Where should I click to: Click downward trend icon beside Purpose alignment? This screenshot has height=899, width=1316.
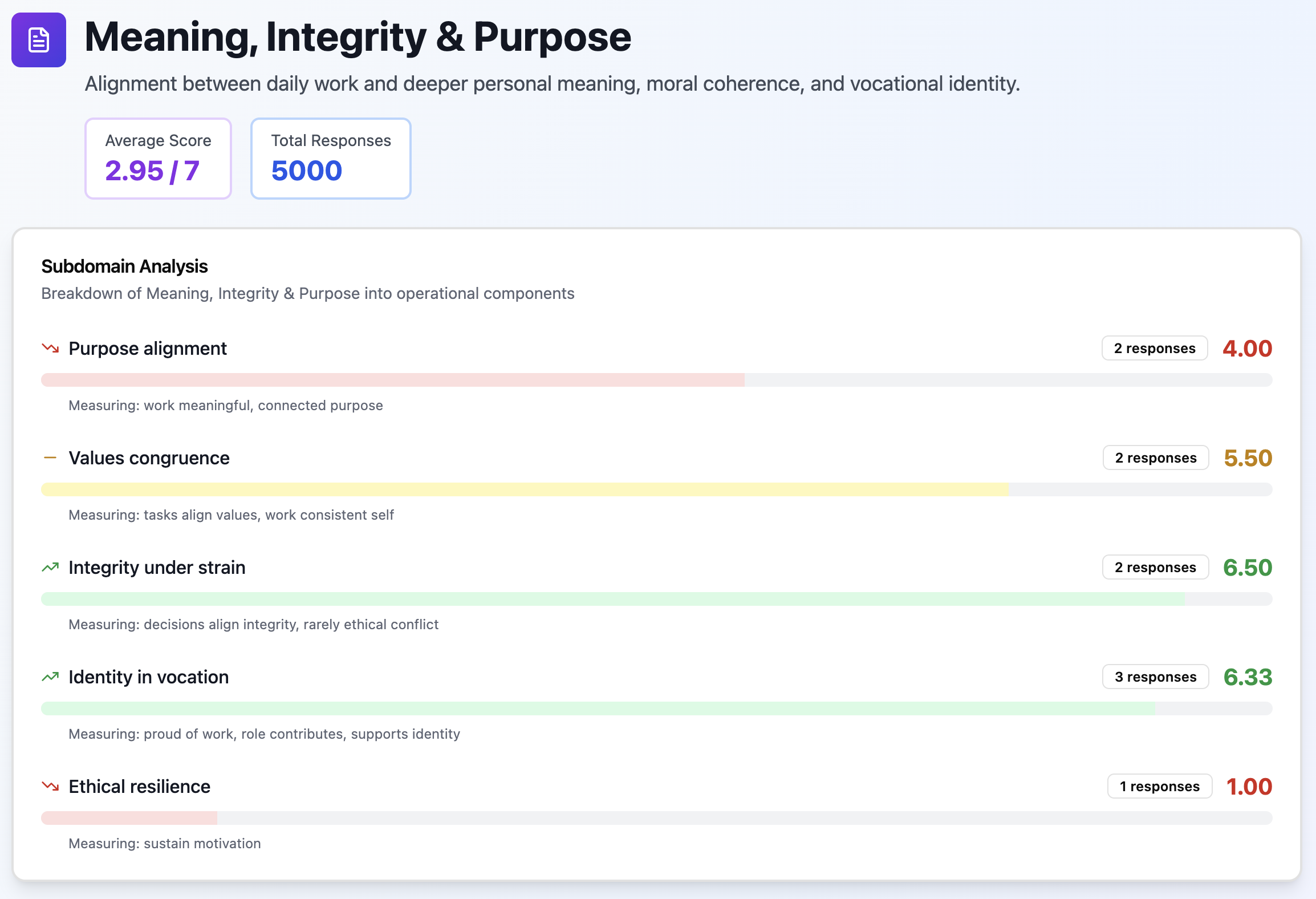click(50, 348)
